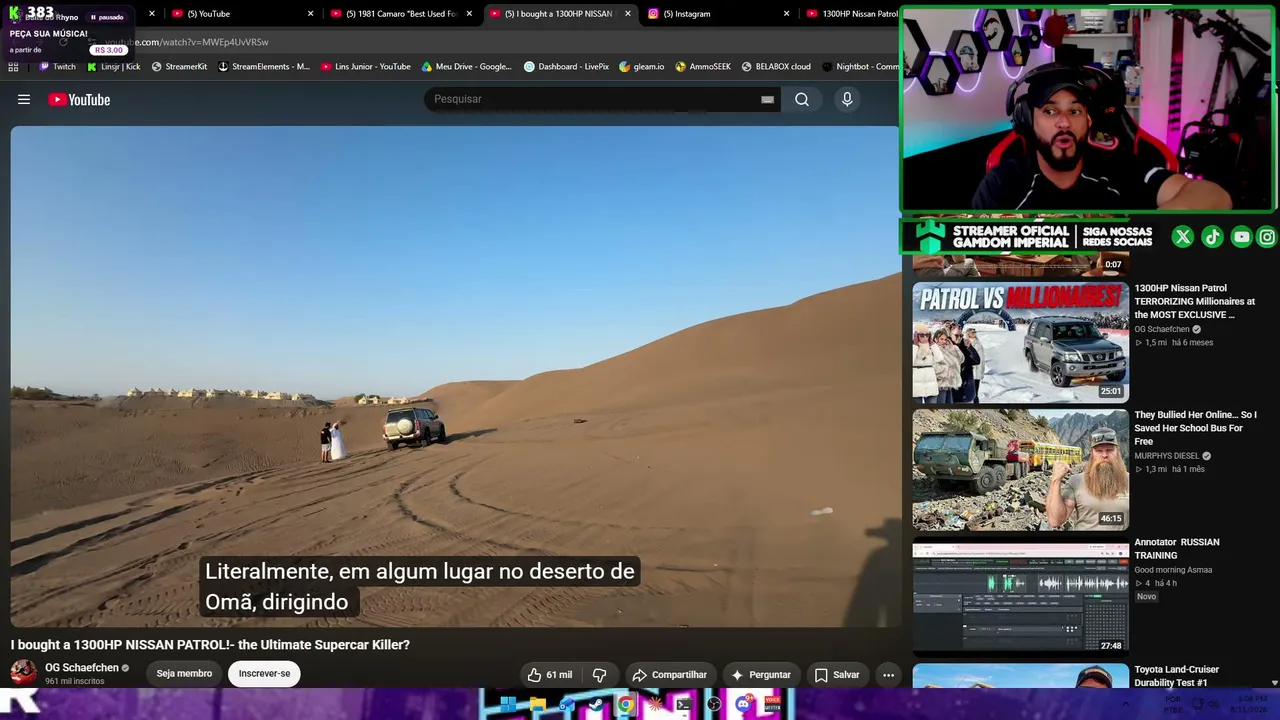Open the MURPHYS DIESEL channel link
This screenshot has width=1280, height=720.
pyautogui.click(x=1166, y=456)
